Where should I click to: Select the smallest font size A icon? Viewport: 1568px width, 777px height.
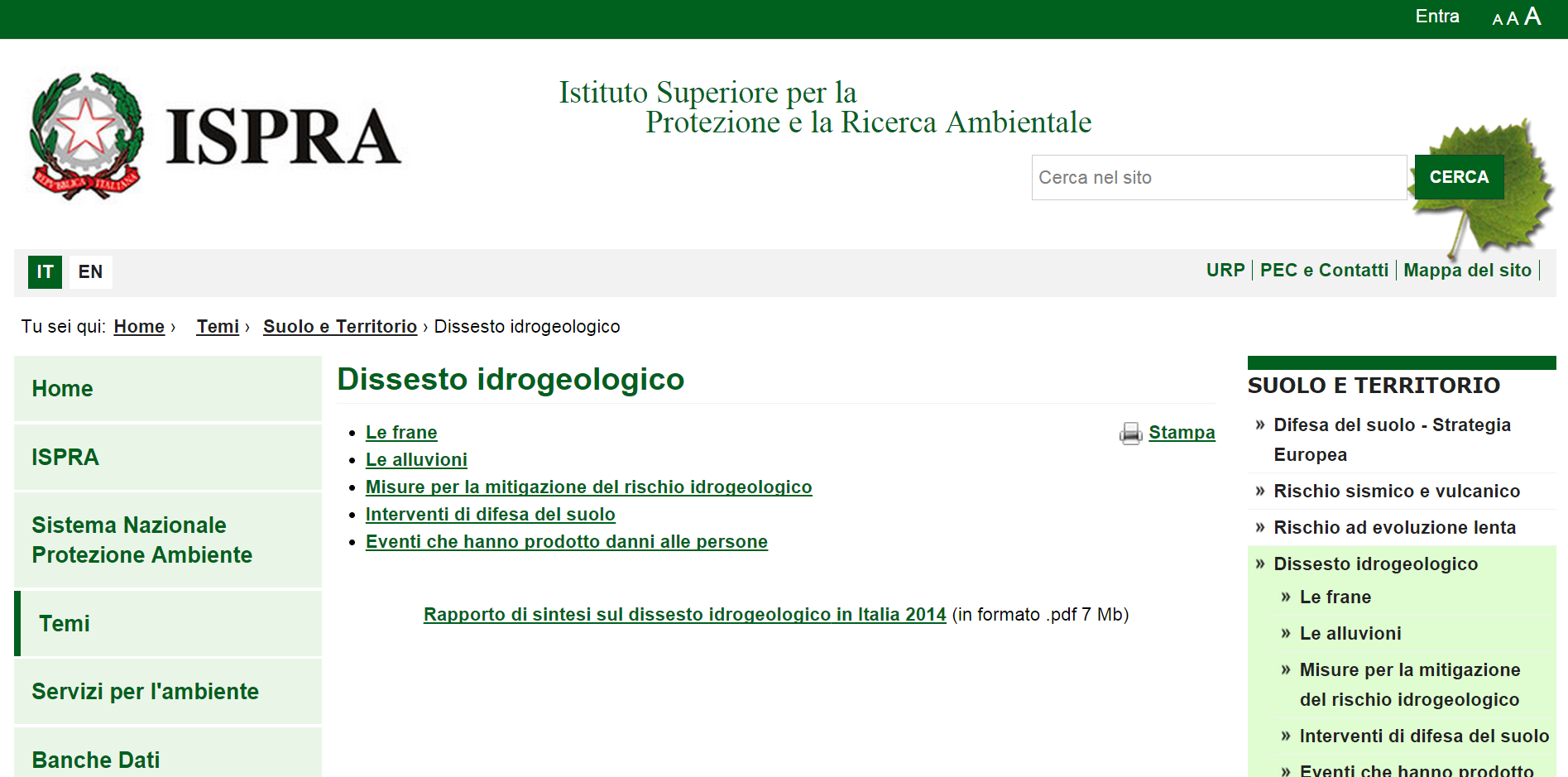pos(1496,18)
